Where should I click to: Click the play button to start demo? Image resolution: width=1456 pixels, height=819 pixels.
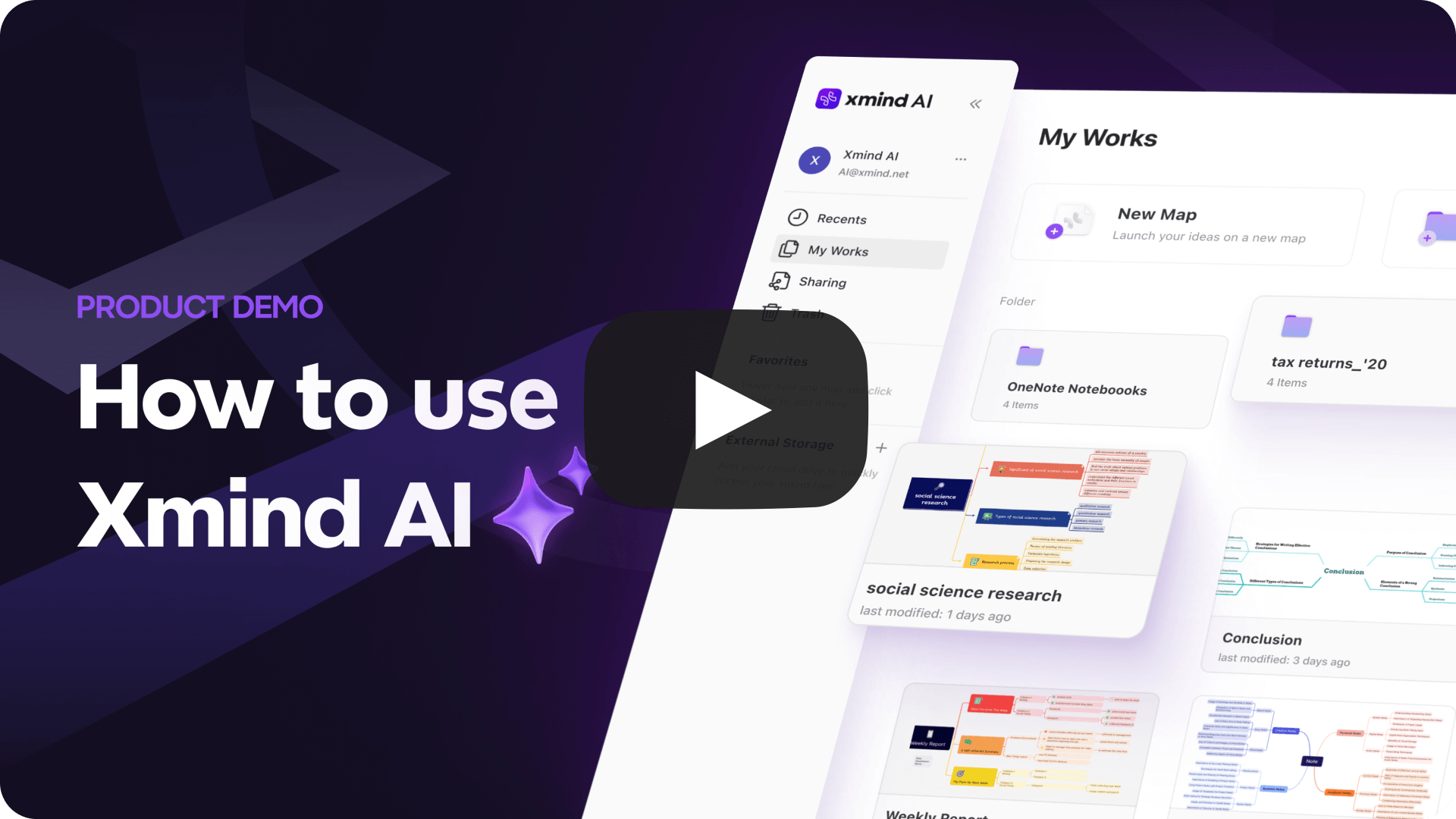pyautogui.click(x=728, y=409)
